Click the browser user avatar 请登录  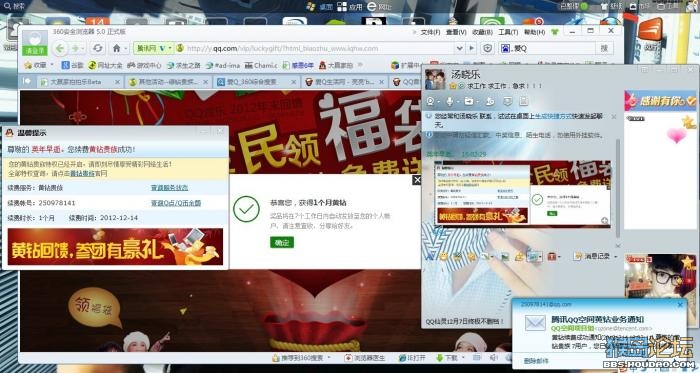(35, 43)
